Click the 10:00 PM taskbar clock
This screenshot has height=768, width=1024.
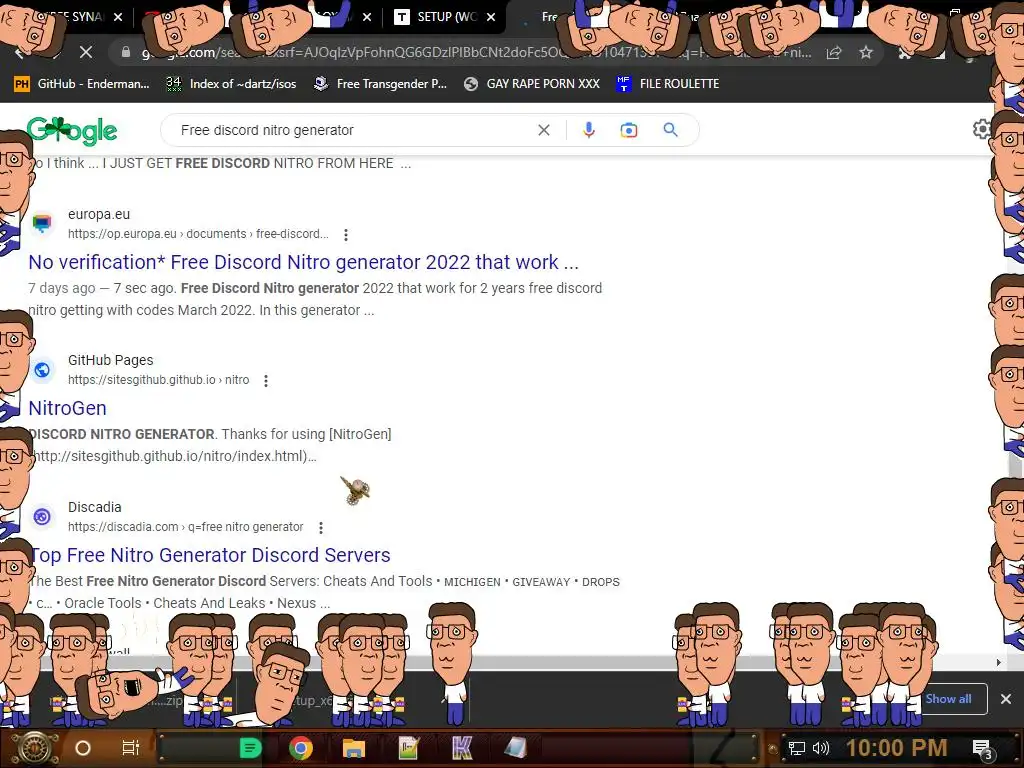[896, 748]
